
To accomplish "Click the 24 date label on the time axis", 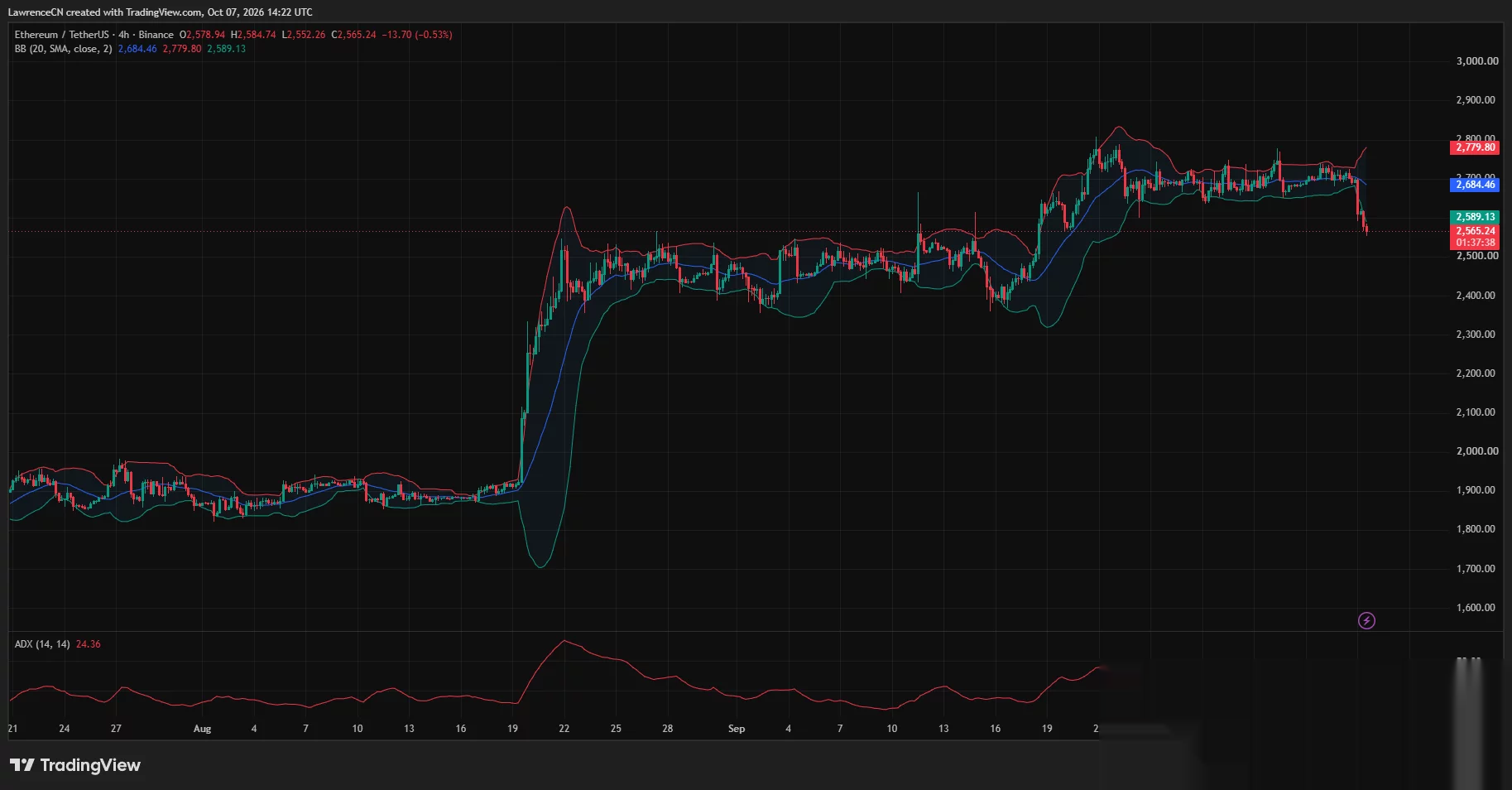I will click(65, 729).
